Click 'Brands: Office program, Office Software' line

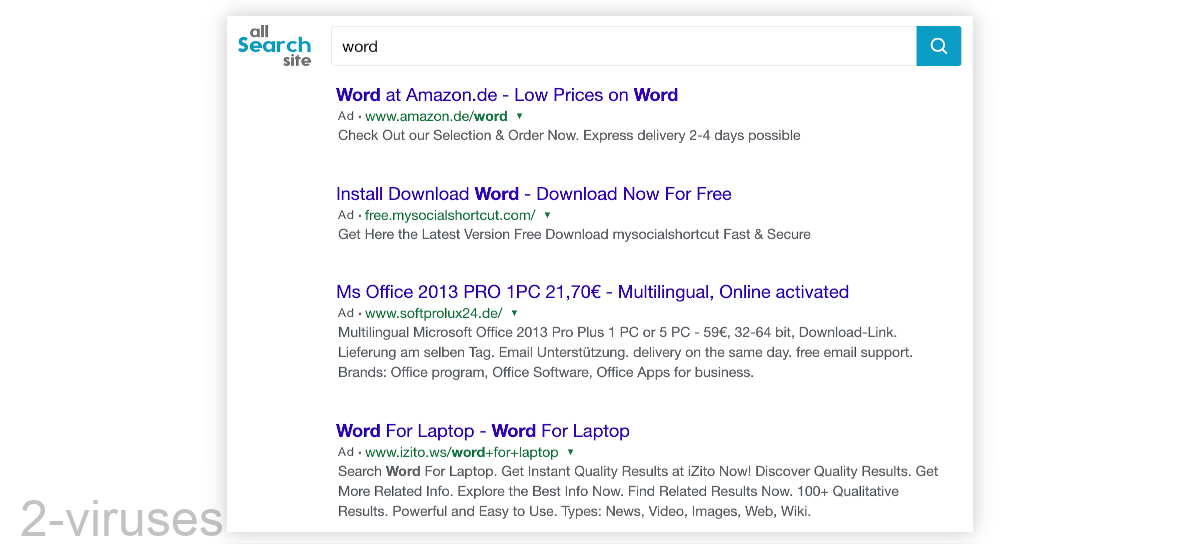pyautogui.click(x=545, y=372)
